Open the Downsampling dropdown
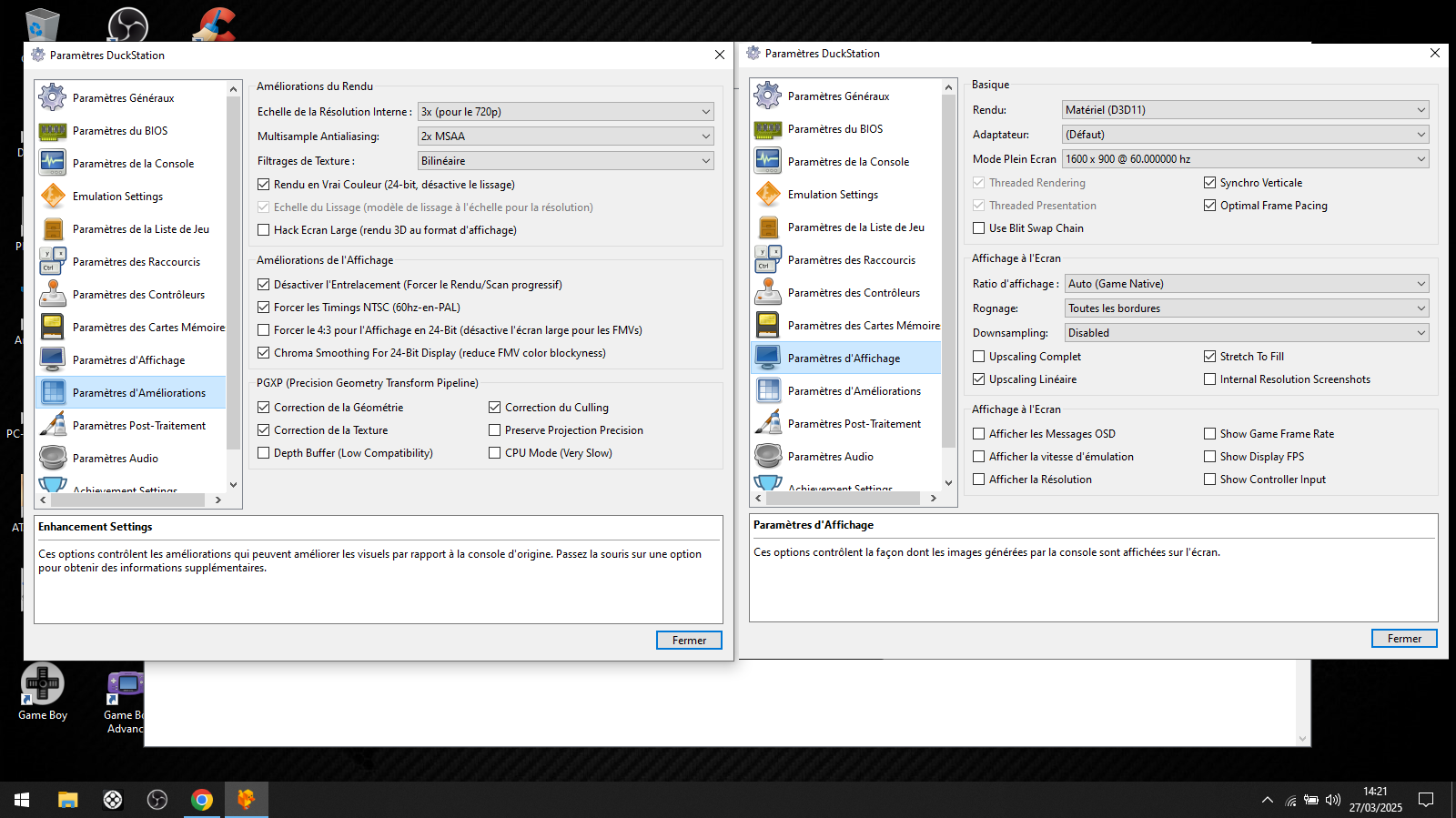Screen dimensions: 1456x818 (1246, 333)
